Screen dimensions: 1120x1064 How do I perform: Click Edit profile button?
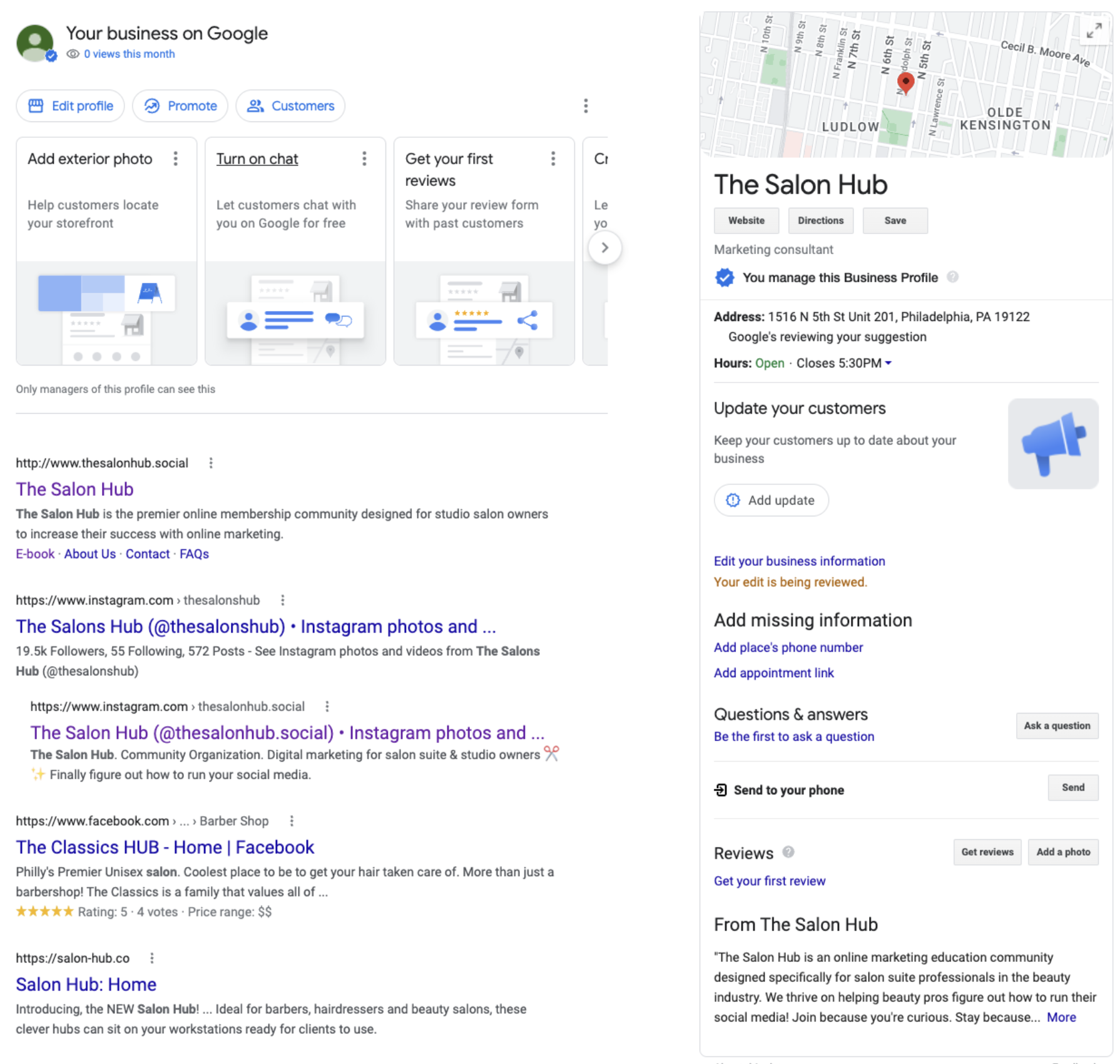point(71,106)
